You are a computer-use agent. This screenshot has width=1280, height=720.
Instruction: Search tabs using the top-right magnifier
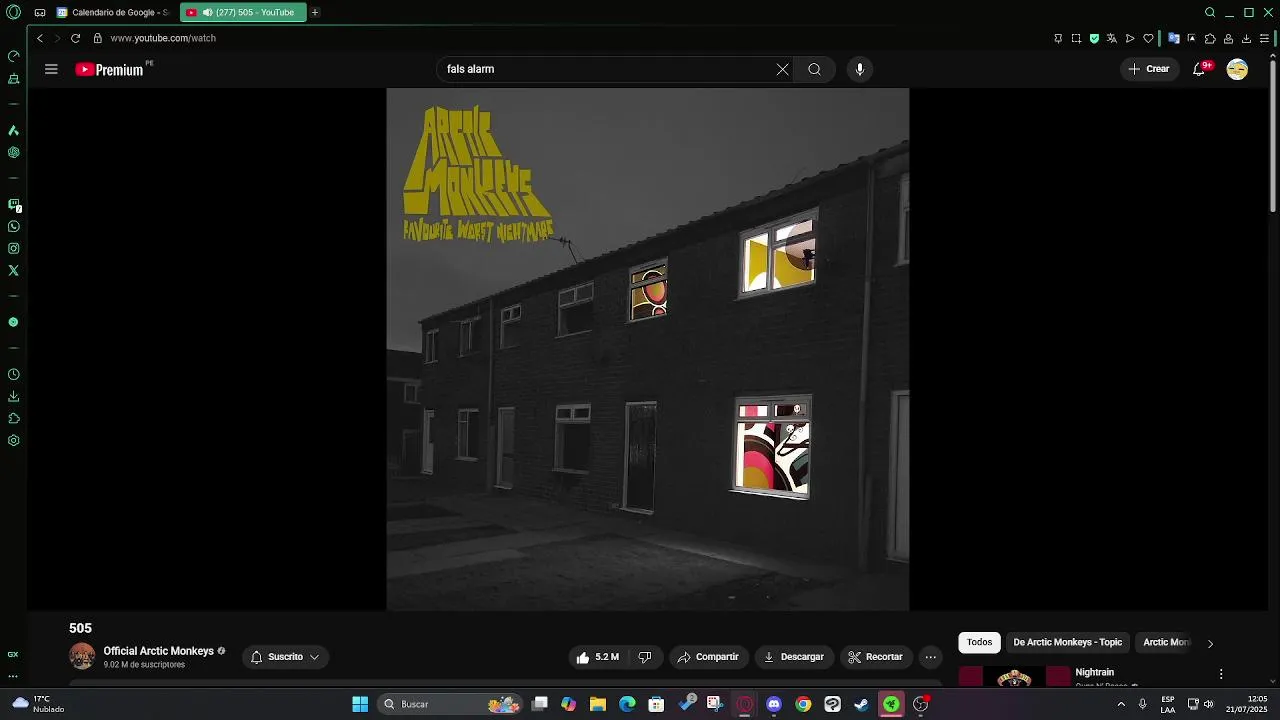click(1210, 12)
